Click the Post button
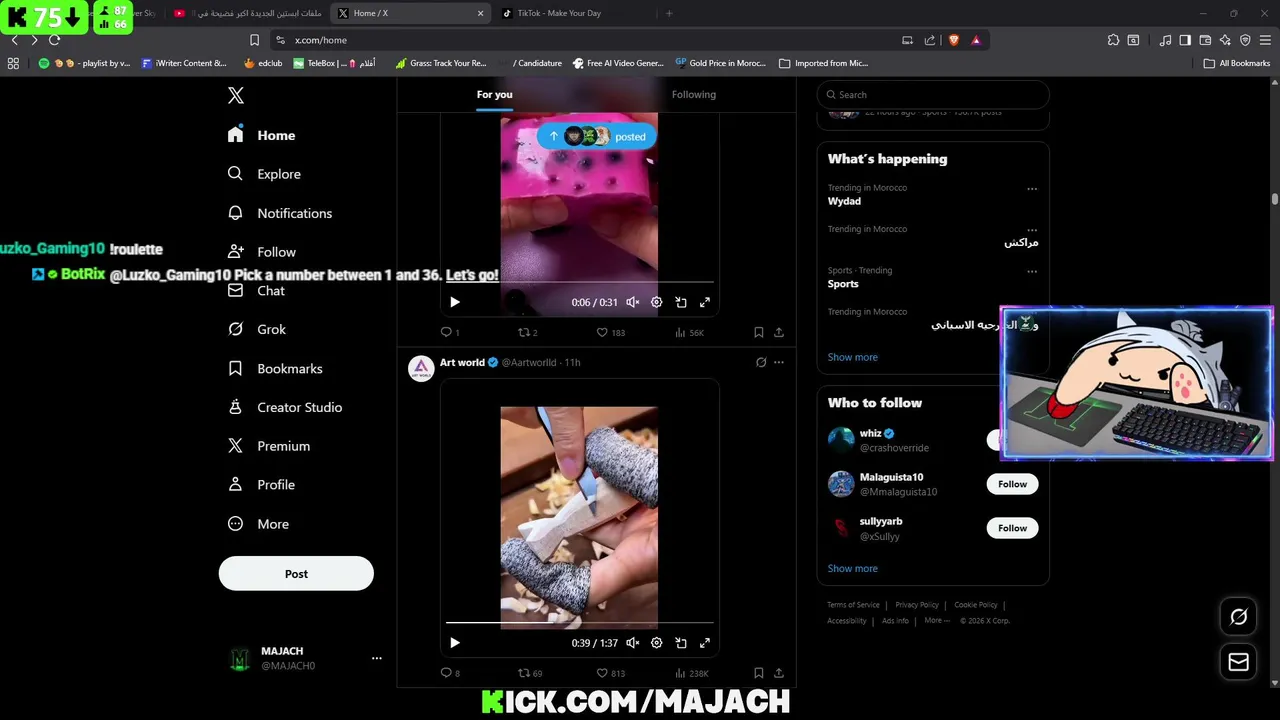This screenshot has height=720, width=1280. [296, 574]
